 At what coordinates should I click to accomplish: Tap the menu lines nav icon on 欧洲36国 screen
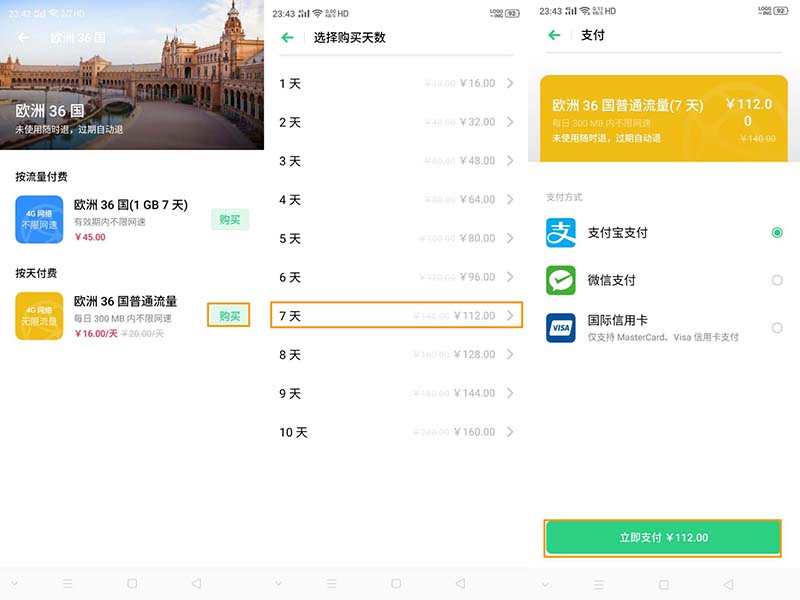(x=67, y=583)
